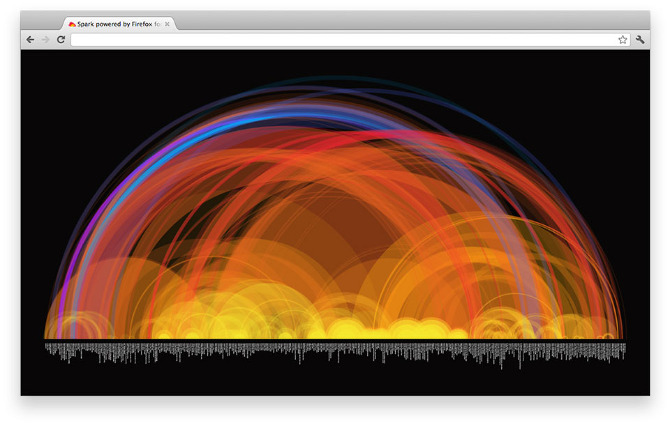The height and width of the screenshot is (425, 670).
Task: Reload the page with the refresh icon
Action: click(x=61, y=40)
